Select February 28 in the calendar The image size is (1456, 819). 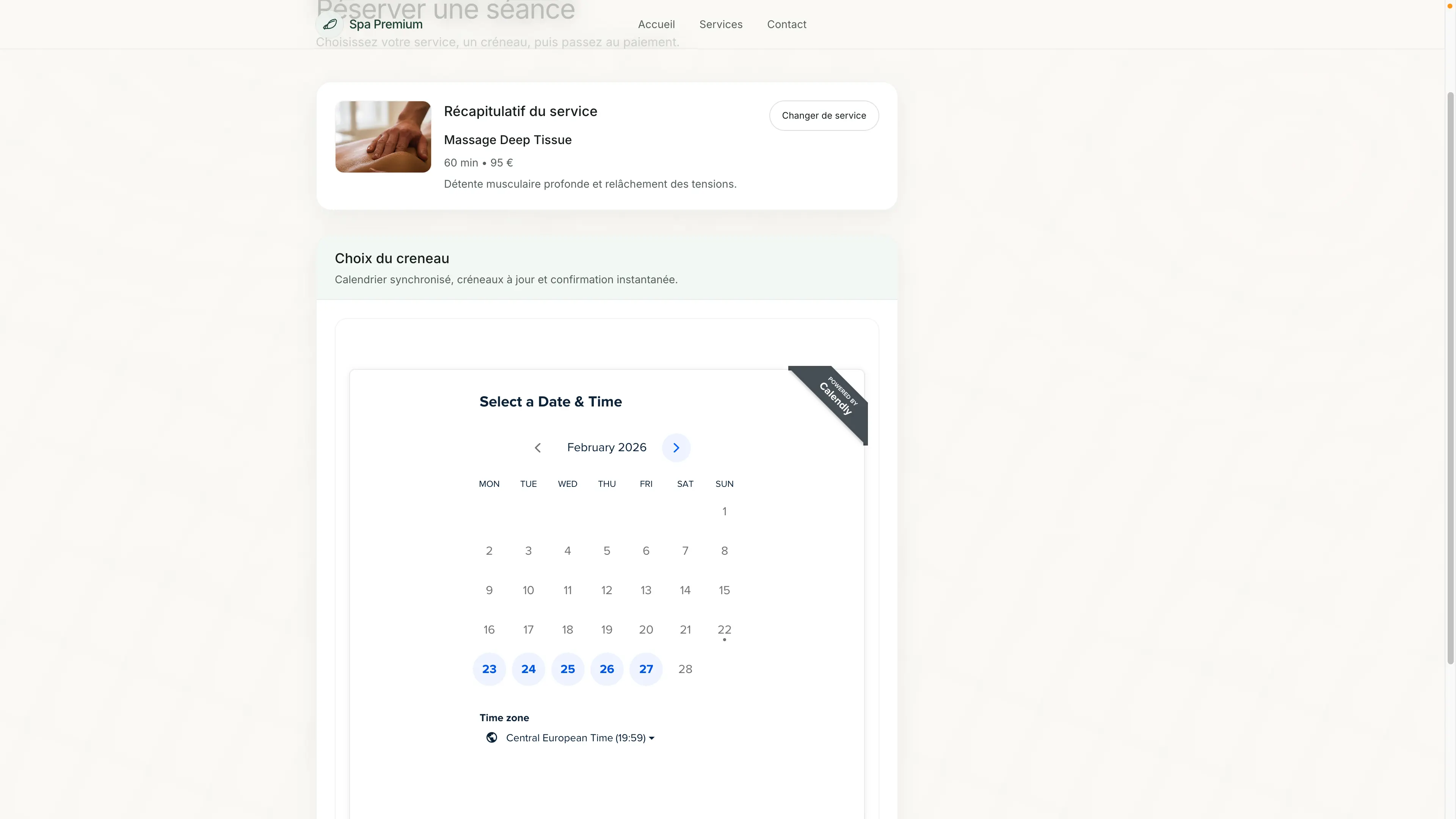pos(685,668)
